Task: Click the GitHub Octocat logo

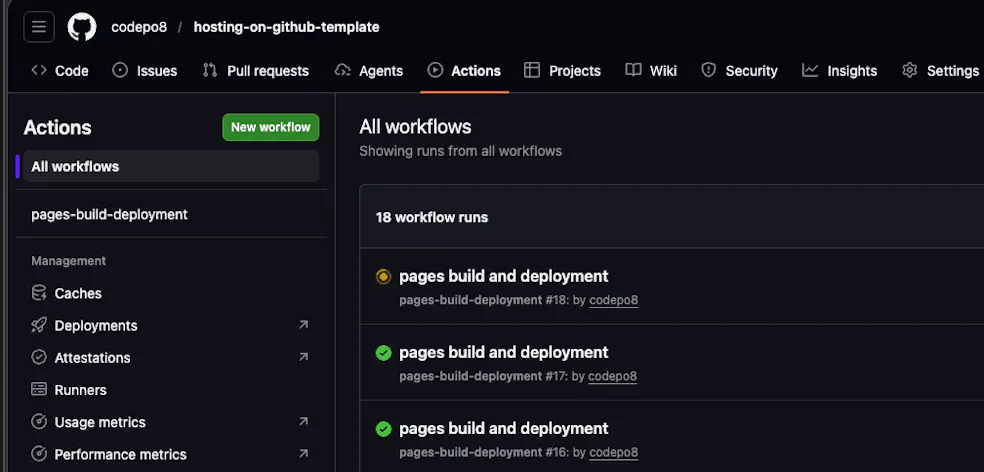Action: 82,27
